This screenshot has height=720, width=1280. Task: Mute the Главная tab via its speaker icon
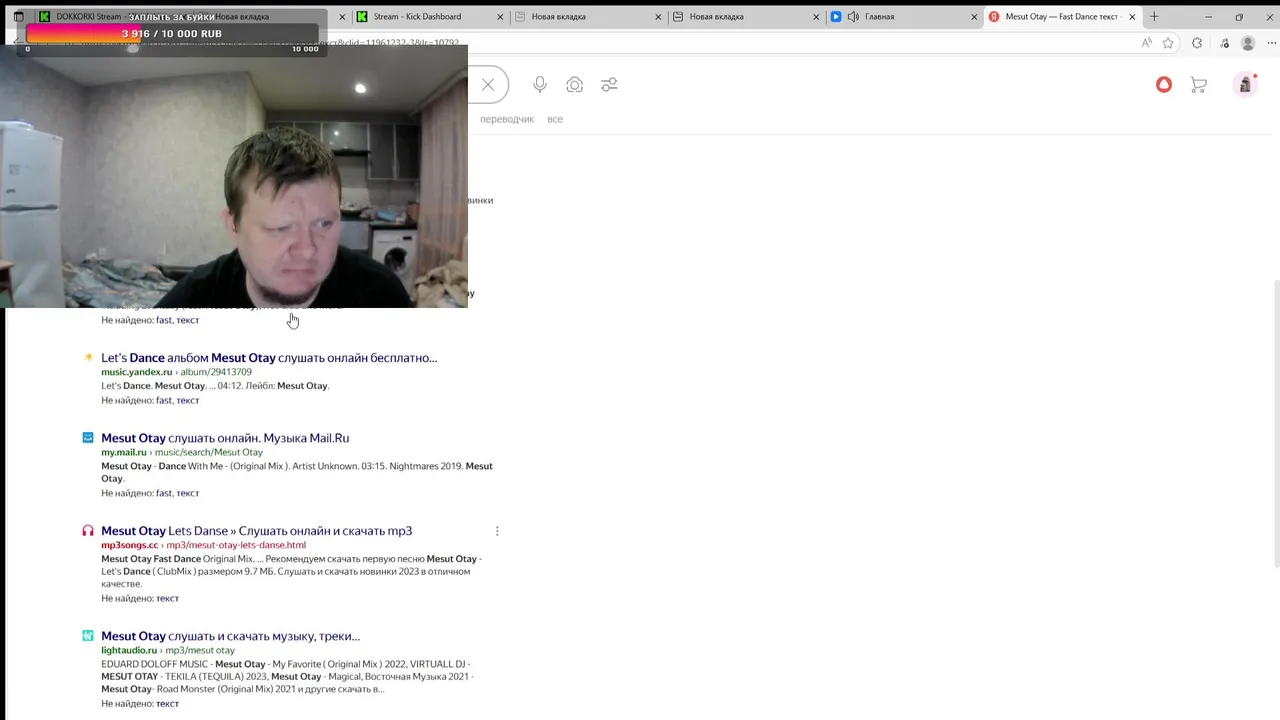[x=853, y=16]
